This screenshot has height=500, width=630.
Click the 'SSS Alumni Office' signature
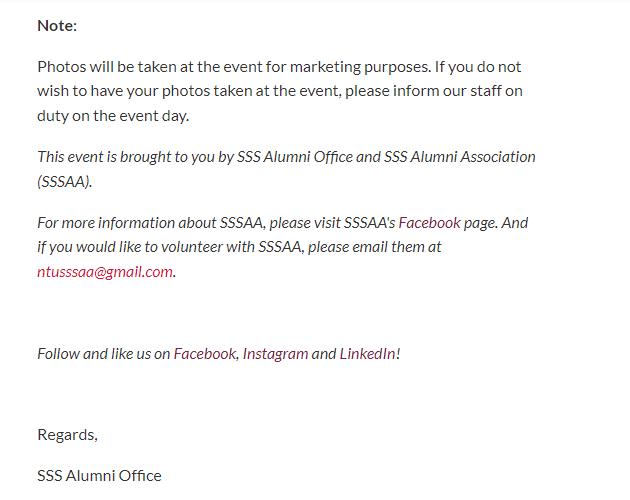tap(99, 476)
